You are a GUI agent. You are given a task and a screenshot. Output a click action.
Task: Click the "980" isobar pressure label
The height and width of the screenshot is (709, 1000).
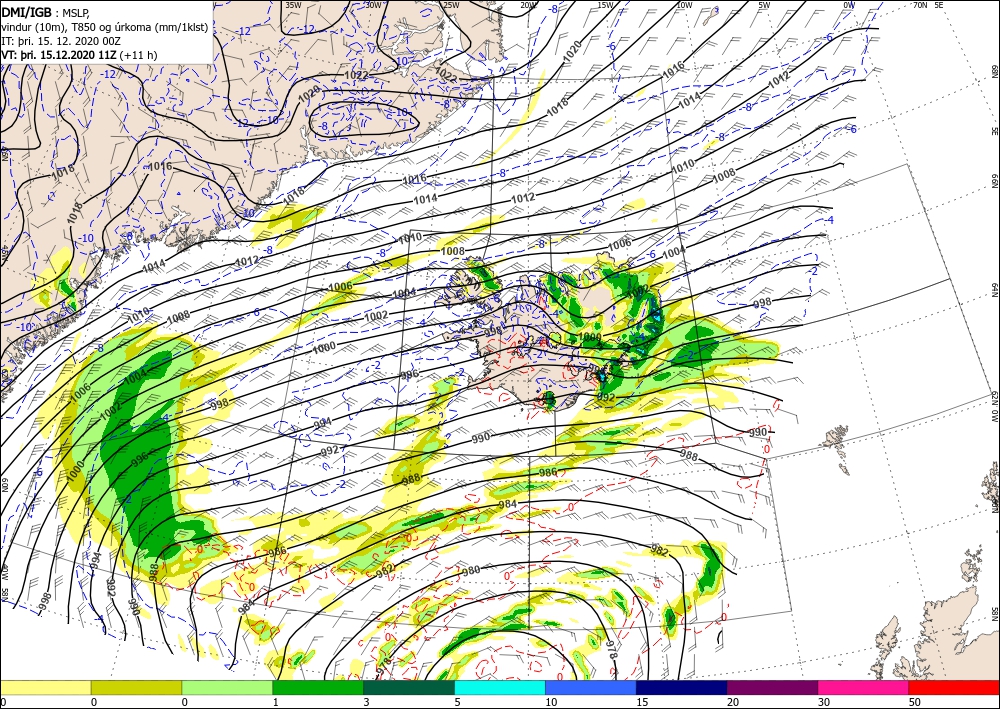click(x=471, y=571)
